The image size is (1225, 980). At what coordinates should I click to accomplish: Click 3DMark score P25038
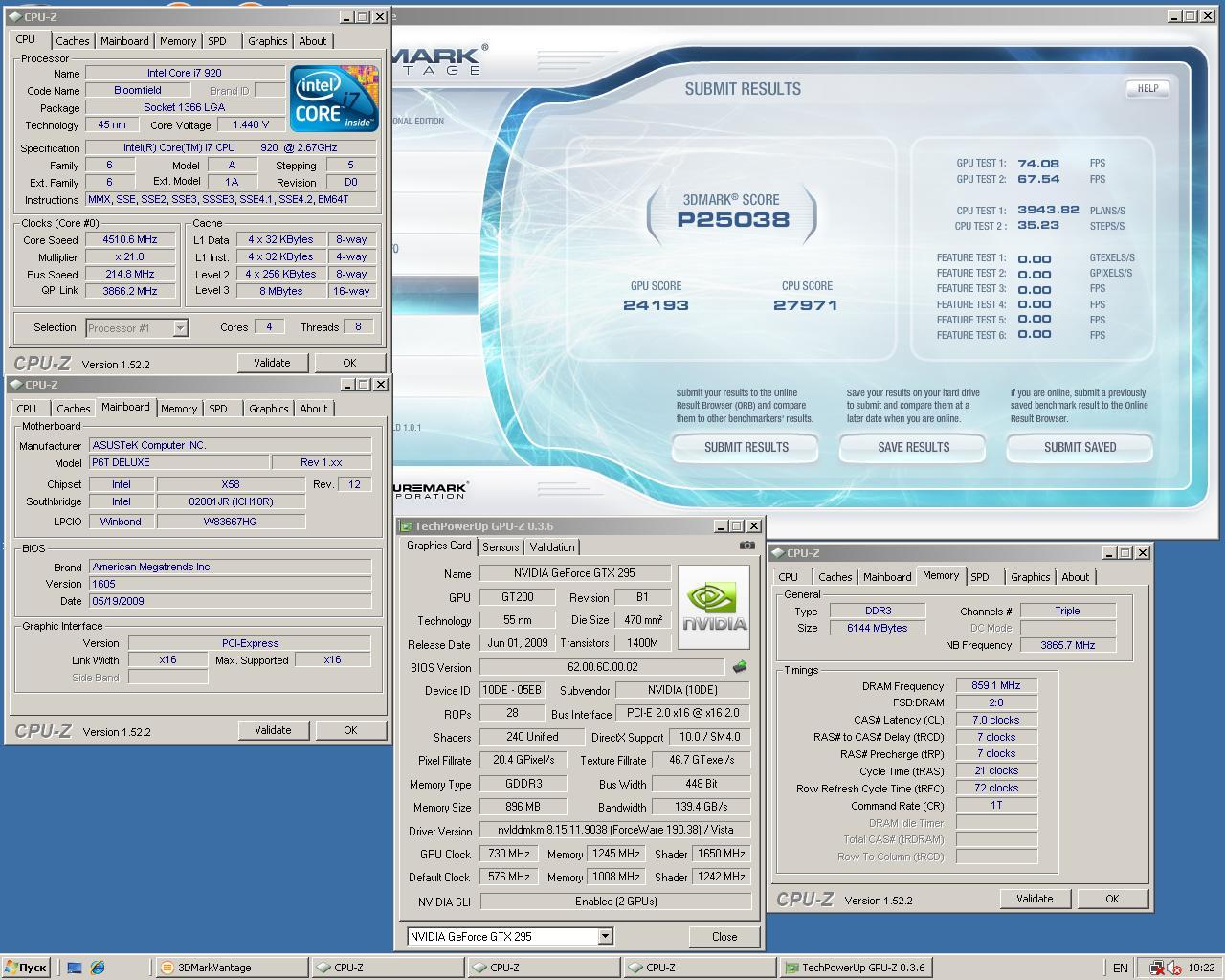tap(733, 220)
